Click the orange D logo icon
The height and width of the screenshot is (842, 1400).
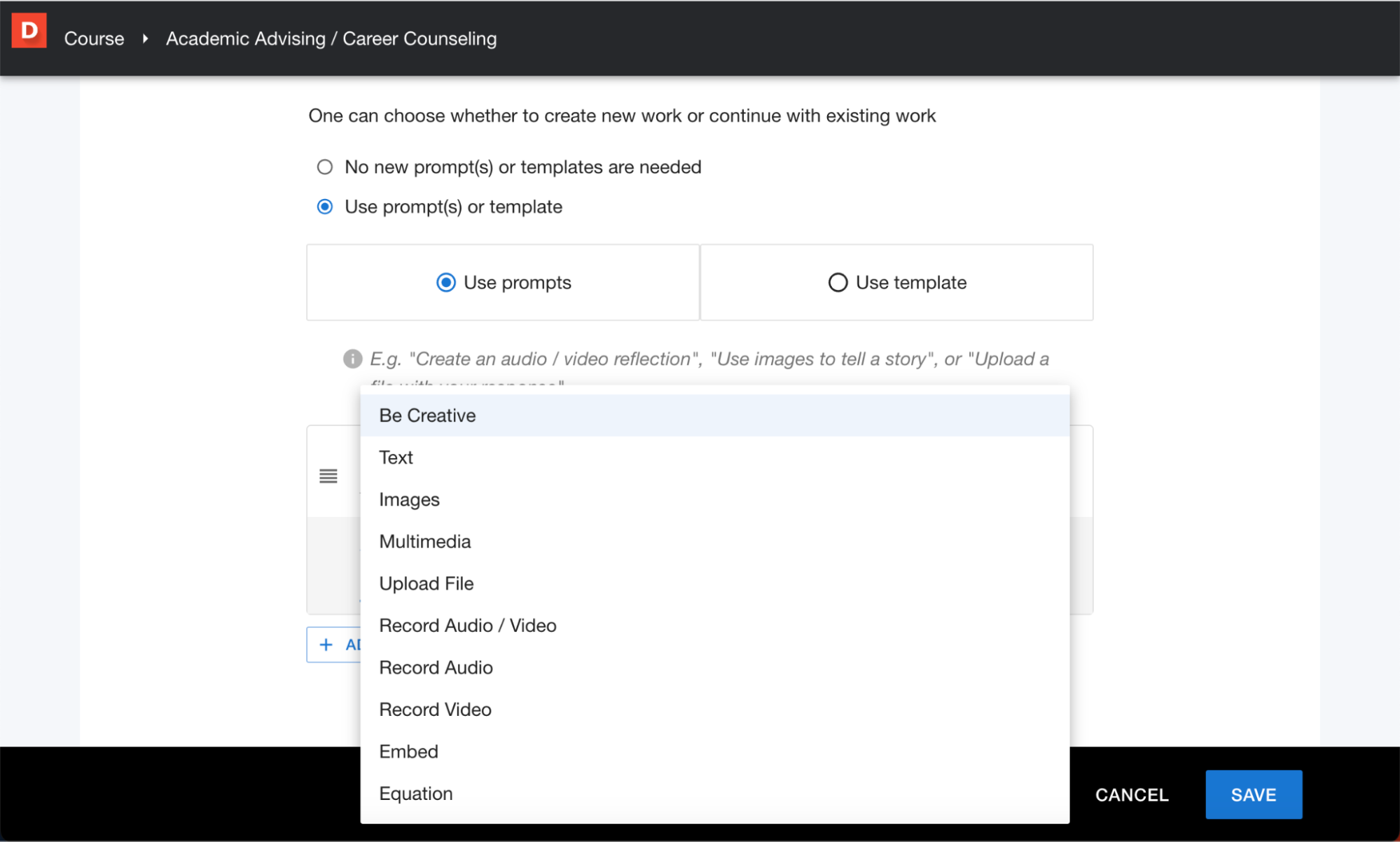click(29, 32)
